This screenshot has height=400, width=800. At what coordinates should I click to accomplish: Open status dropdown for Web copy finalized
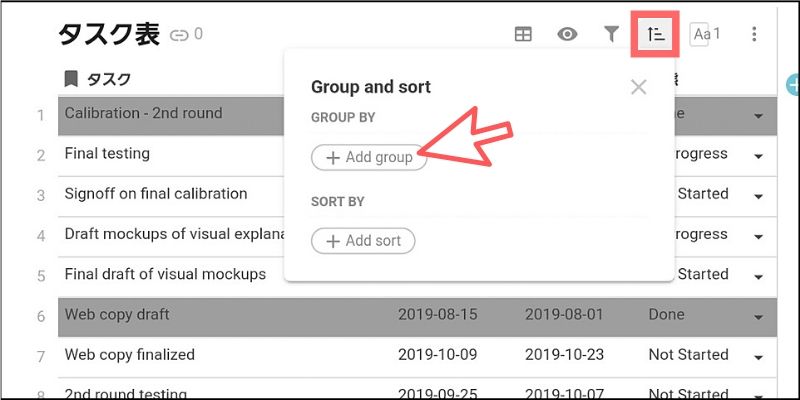point(759,357)
